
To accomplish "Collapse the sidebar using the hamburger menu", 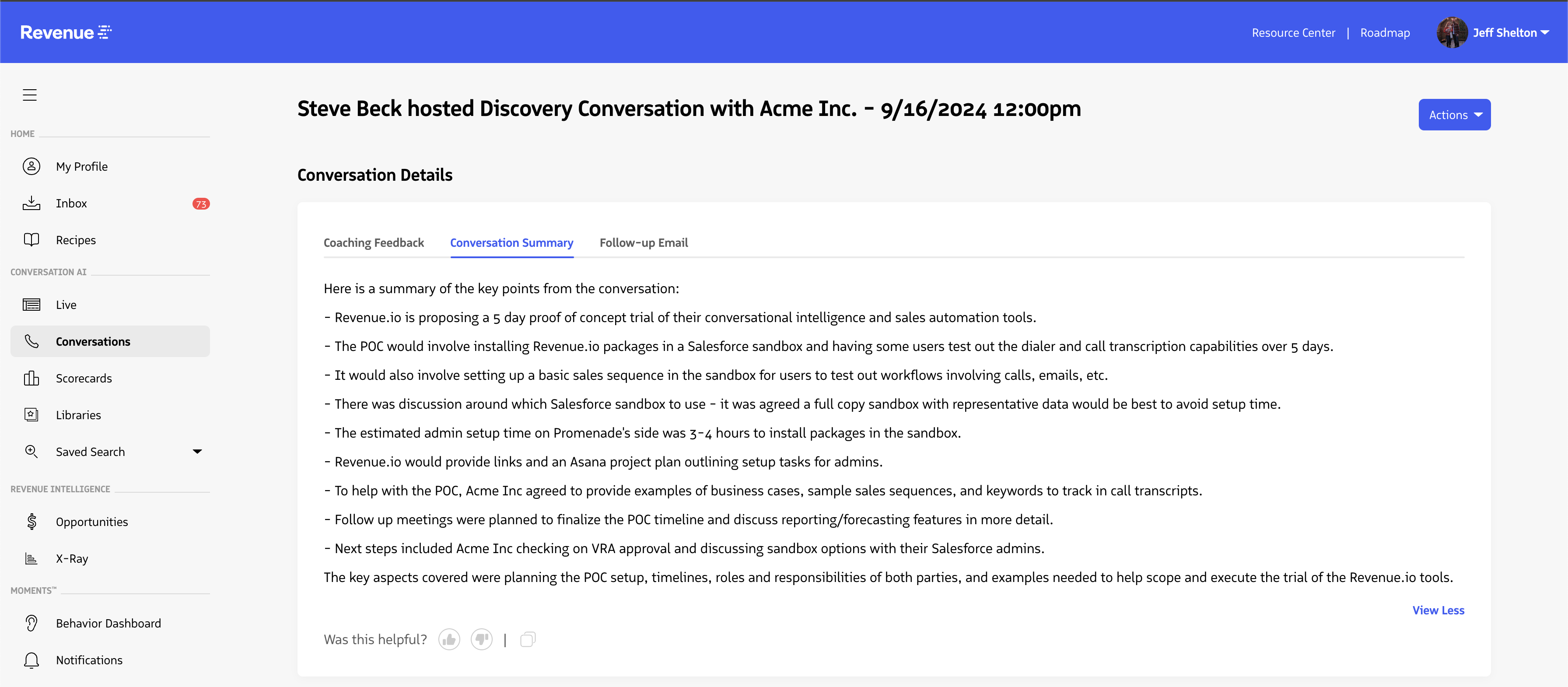I will (29, 95).
